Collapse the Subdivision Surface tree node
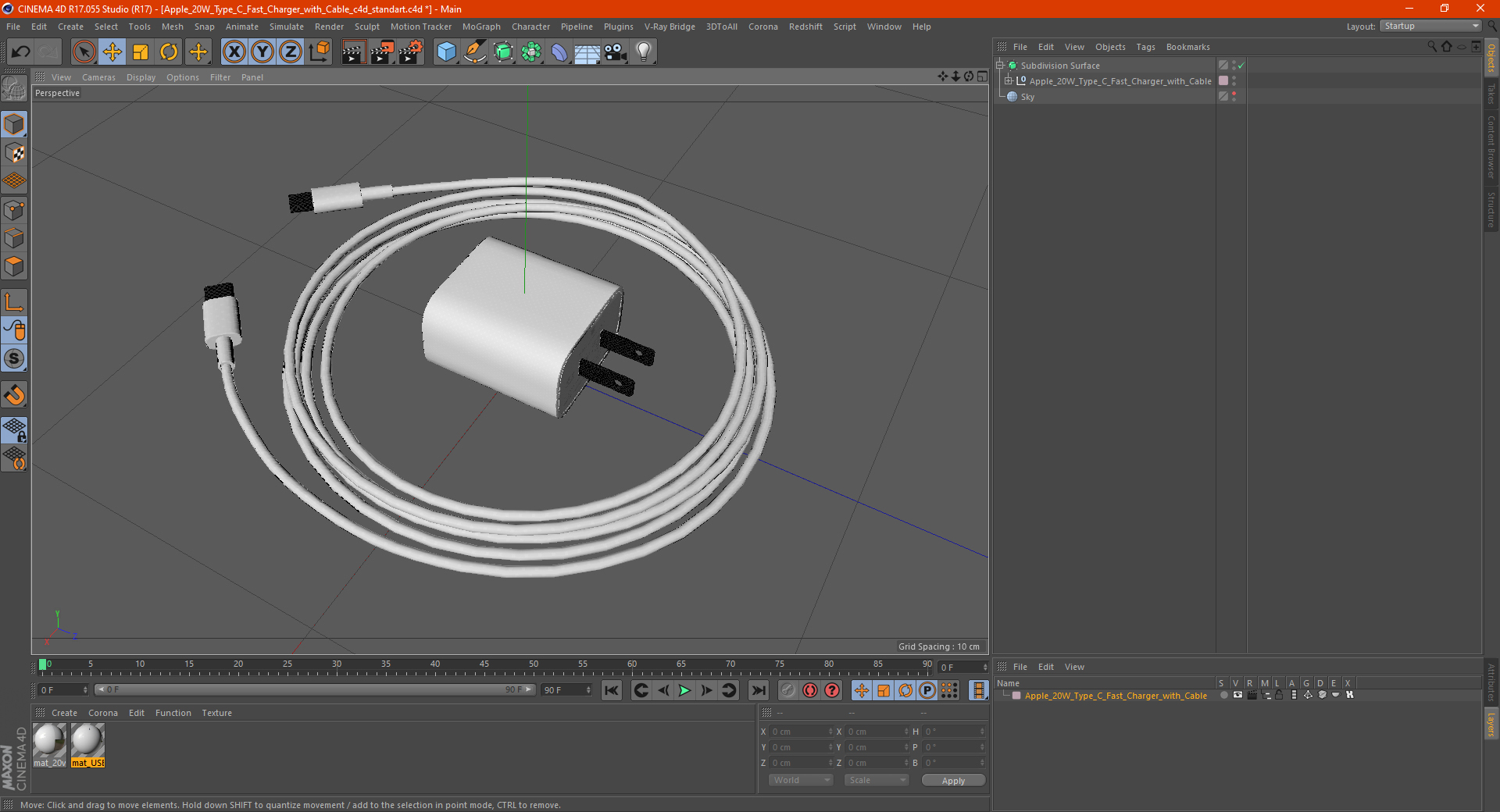The height and width of the screenshot is (812, 1500). pyautogui.click(x=1000, y=66)
